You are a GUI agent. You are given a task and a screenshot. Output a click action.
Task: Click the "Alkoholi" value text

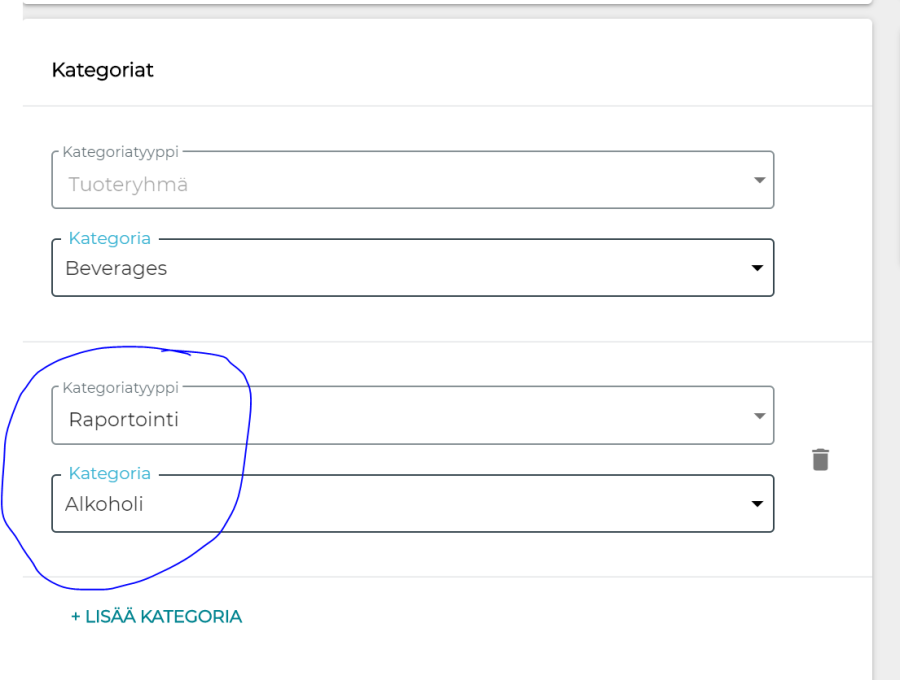click(104, 504)
